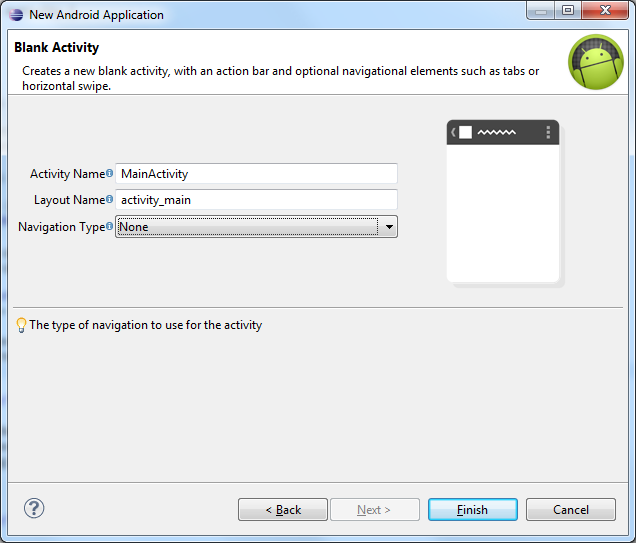Click the lightbulb tip icon

coord(21,325)
